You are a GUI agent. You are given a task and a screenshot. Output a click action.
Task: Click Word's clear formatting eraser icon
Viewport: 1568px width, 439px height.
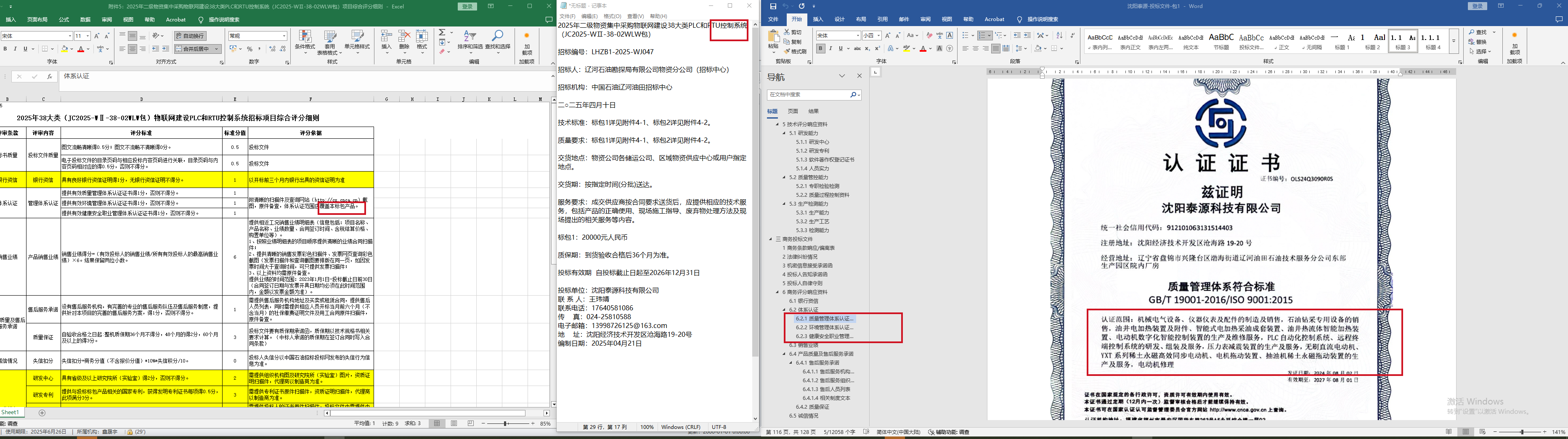[929, 35]
